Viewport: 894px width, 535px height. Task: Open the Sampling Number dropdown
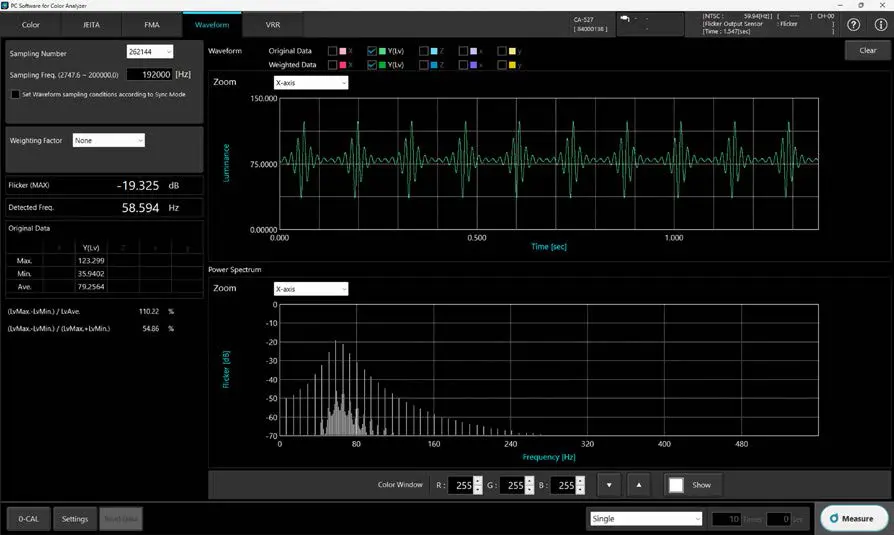coord(150,52)
